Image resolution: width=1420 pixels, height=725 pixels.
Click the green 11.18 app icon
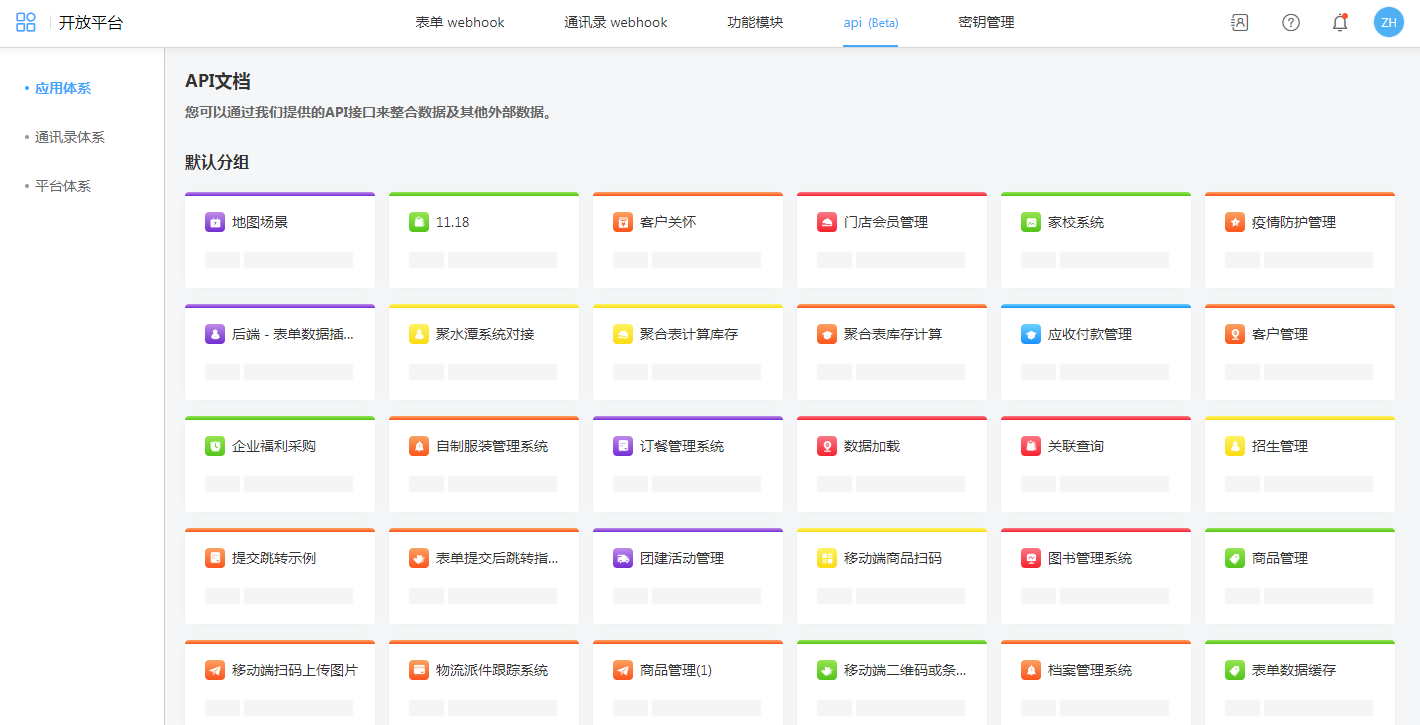tap(419, 222)
